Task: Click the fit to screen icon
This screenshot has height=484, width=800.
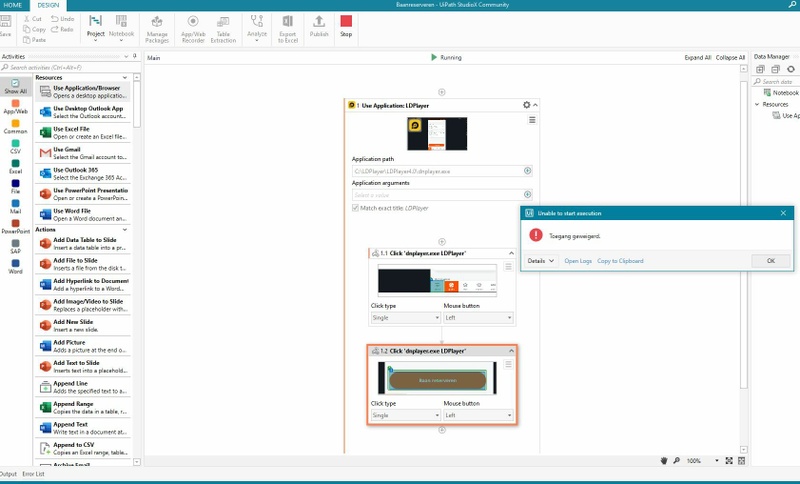Action: pyautogui.click(x=729, y=461)
